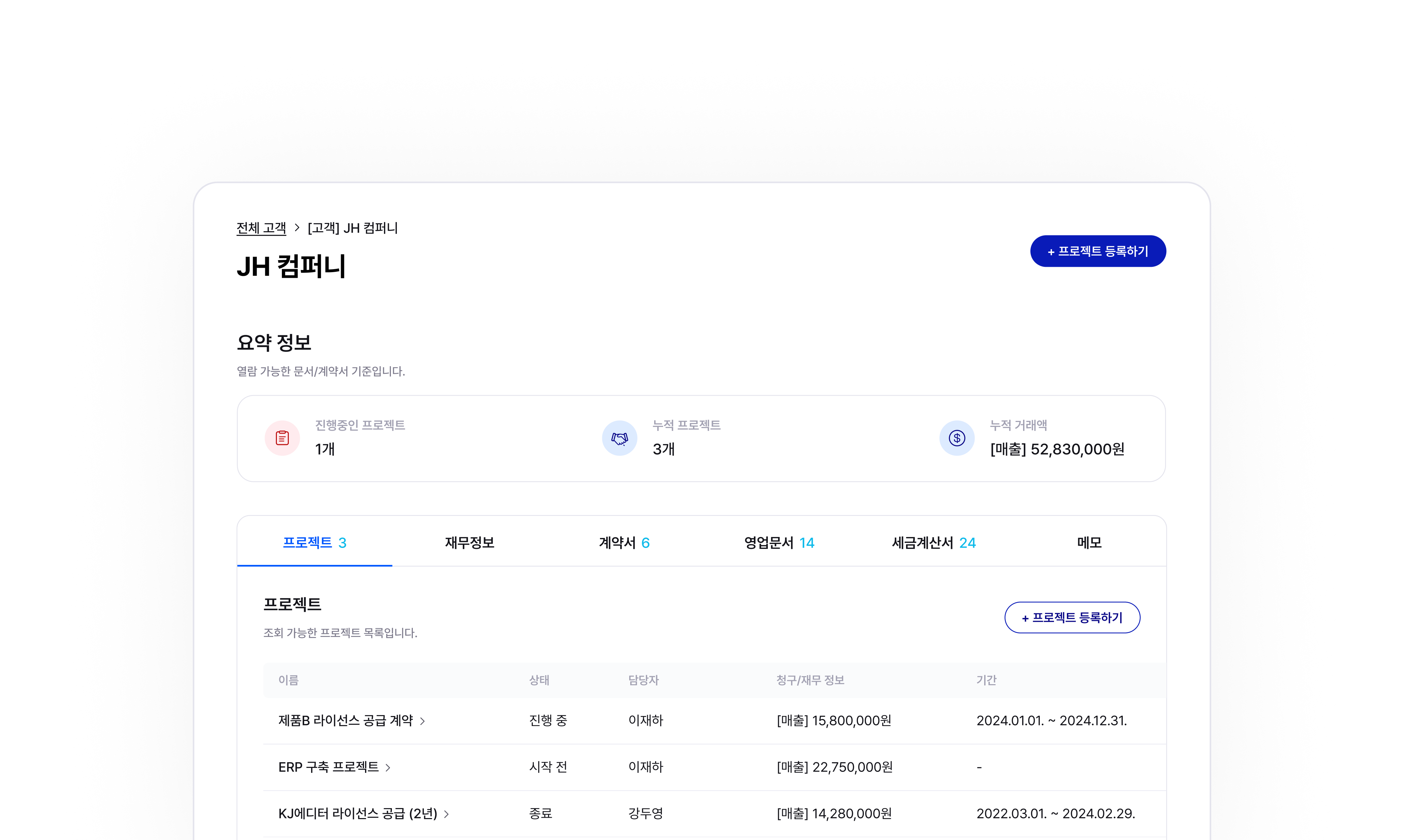Open the 세금계산서 24 tab
Screen dimensions: 1404x840
tap(934, 542)
